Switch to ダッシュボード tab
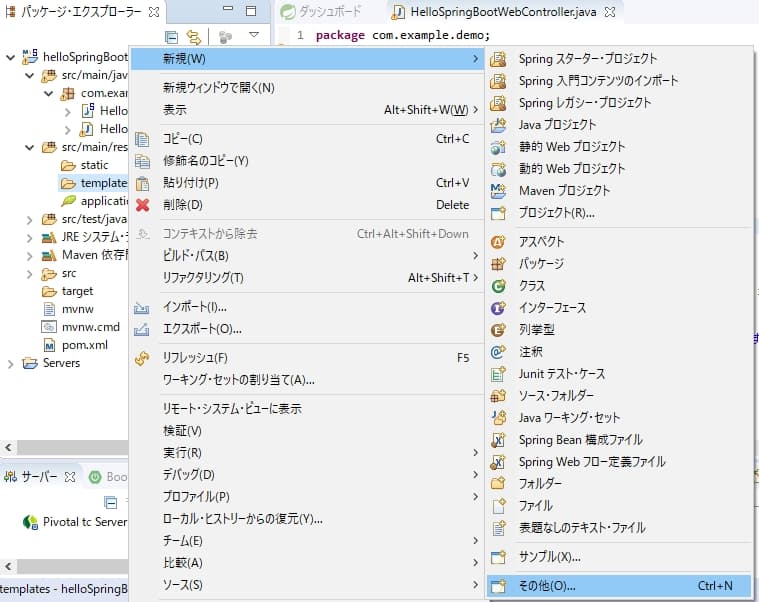The width and height of the screenshot is (759, 602). pos(321,12)
